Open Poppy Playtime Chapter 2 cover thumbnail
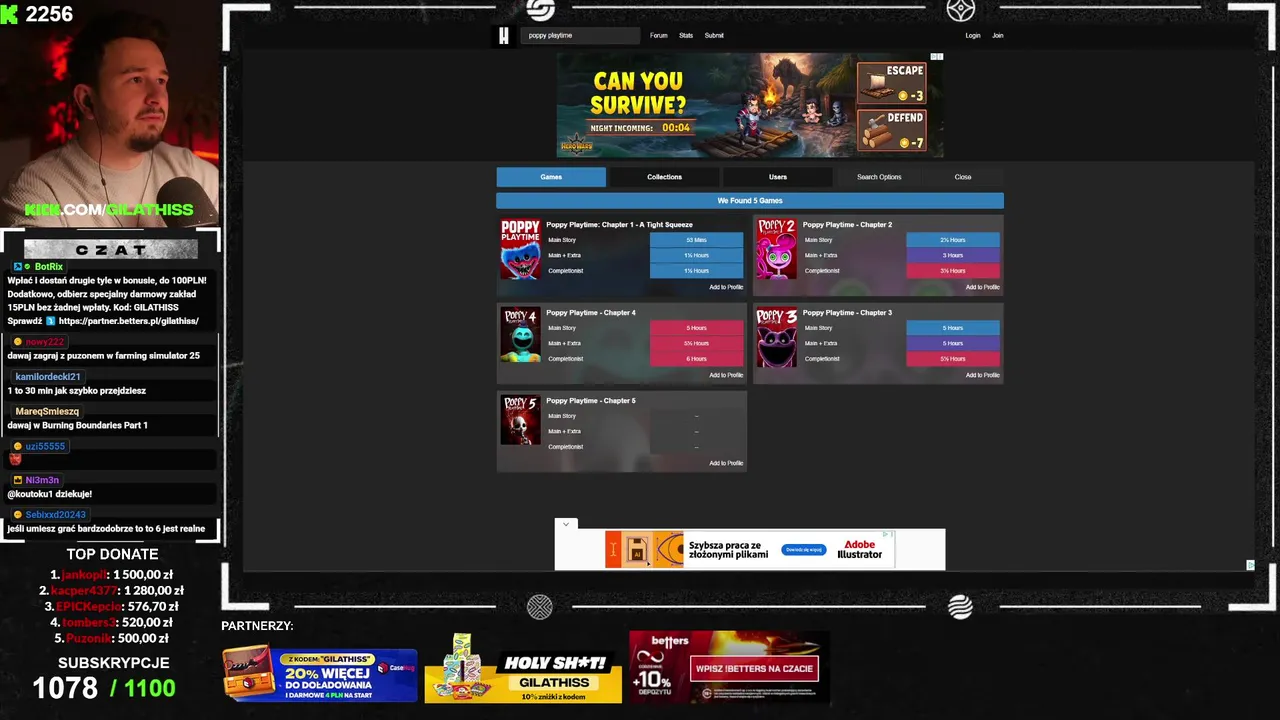Screen dimensions: 1280x720 [x=777, y=249]
